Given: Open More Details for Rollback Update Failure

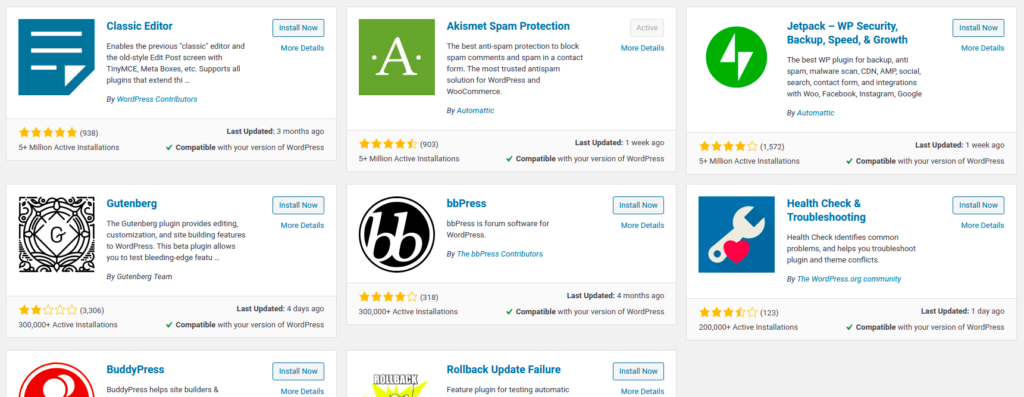Looking at the screenshot, I should pyautogui.click(x=643, y=392).
